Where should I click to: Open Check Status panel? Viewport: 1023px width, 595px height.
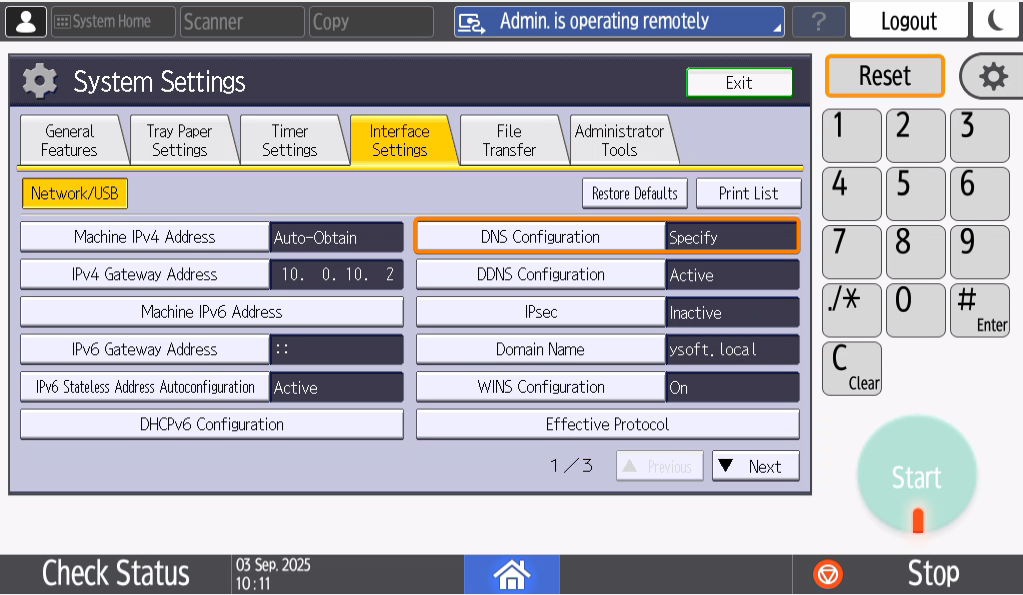coord(115,573)
